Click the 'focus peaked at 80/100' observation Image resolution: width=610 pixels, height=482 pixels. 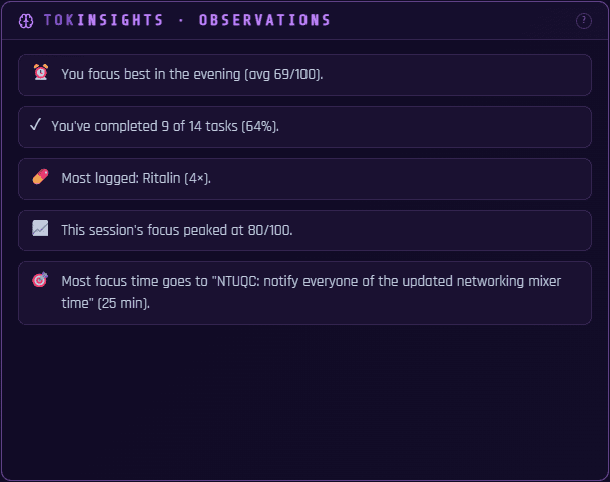(305, 230)
